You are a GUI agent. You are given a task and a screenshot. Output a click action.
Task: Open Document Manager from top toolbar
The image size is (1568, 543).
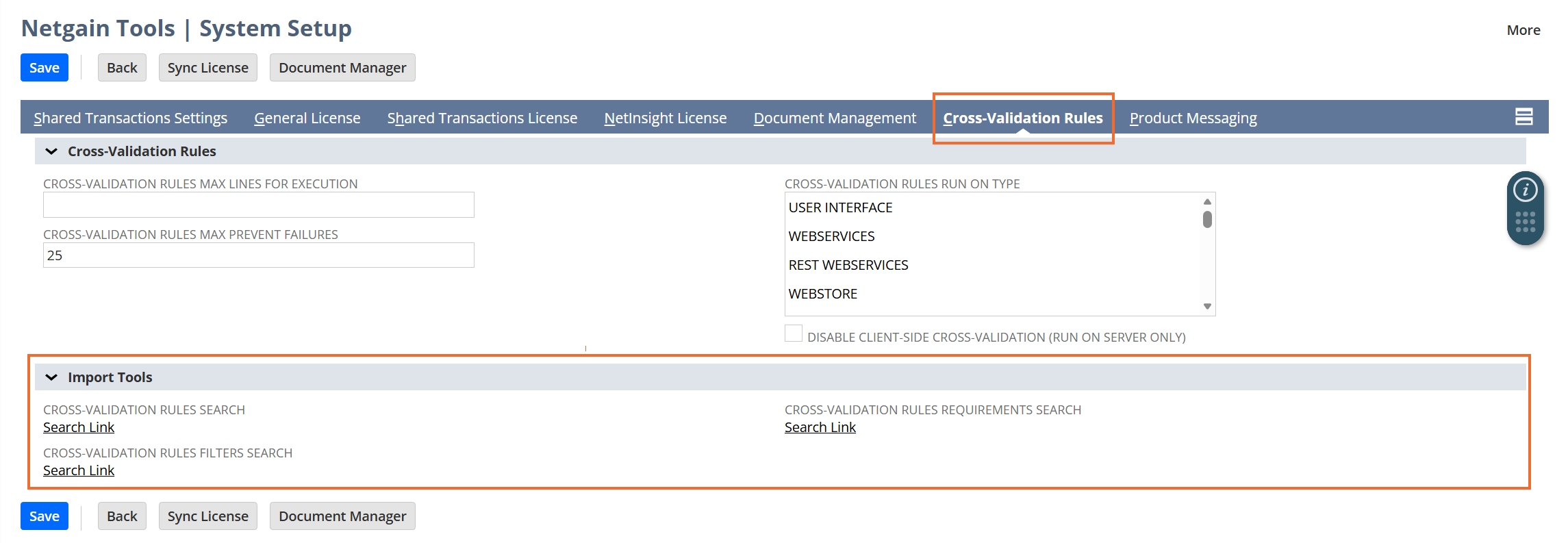point(342,68)
